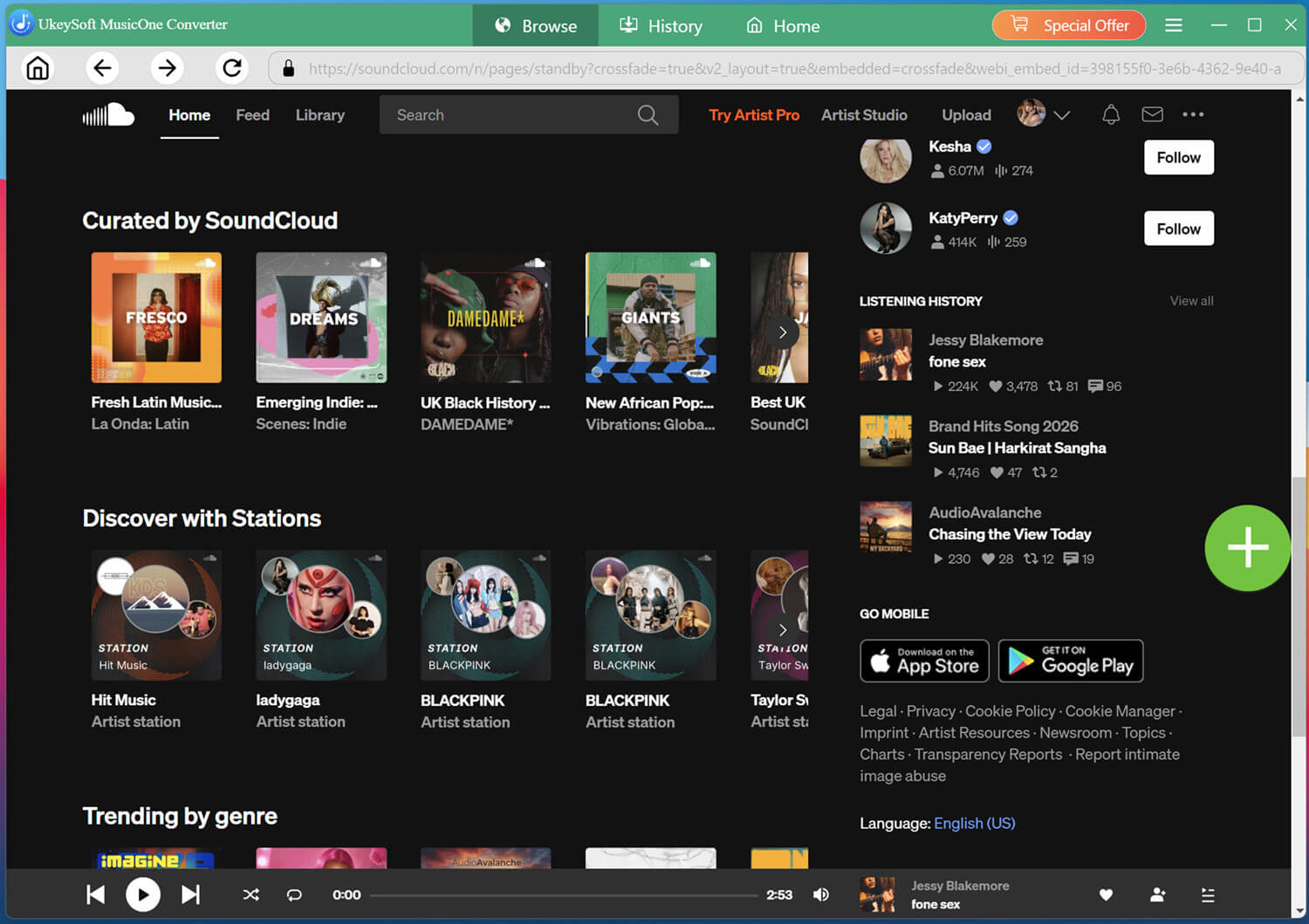Viewport: 1309px width, 924px height.
Task: Go back with the left arrow button
Action: pos(102,68)
